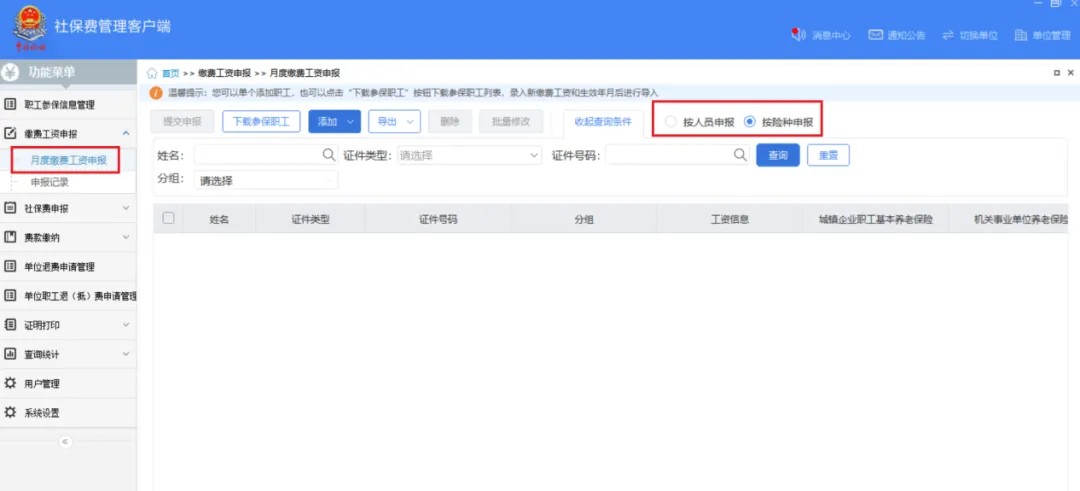Select 申报记录 in the sidebar tree
Screen dimensions: 1080x491
pos(50,183)
